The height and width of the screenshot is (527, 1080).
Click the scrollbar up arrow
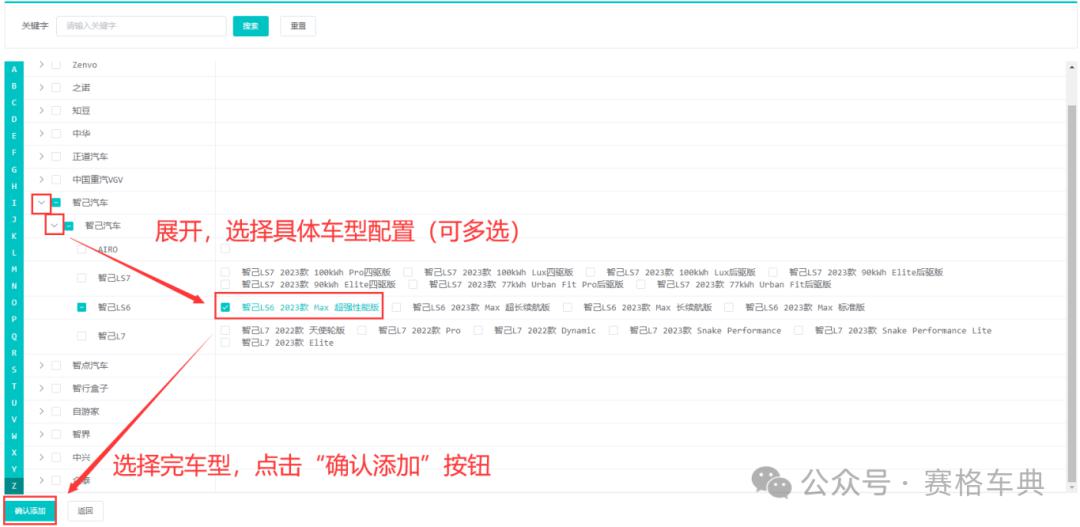[1071, 67]
